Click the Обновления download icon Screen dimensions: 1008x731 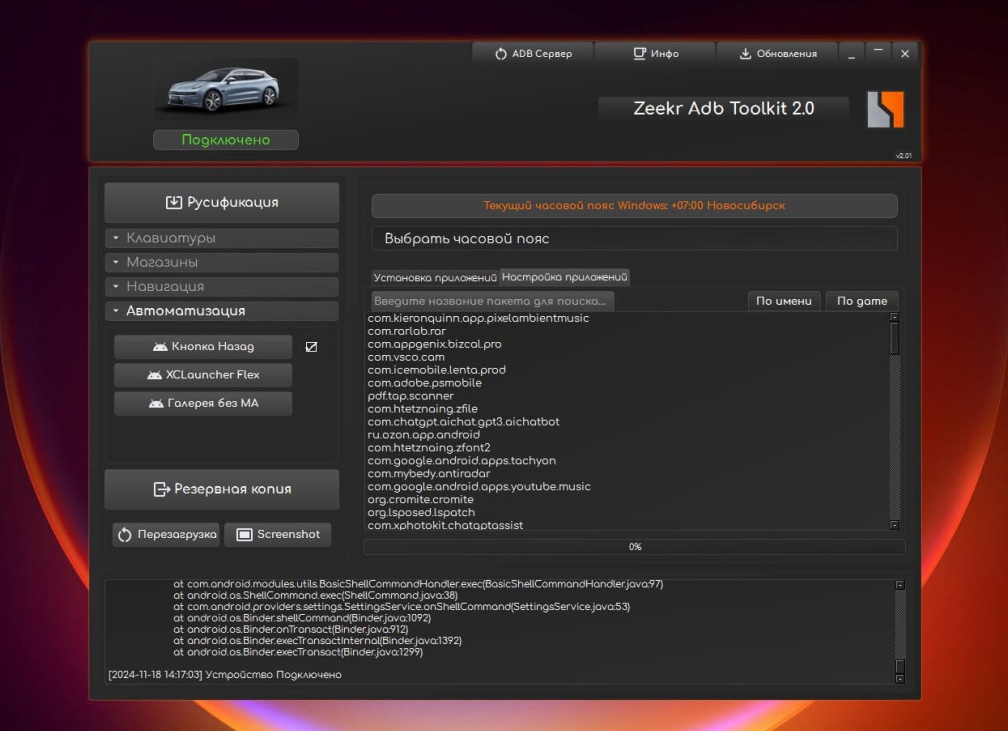click(x=745, y=53)
